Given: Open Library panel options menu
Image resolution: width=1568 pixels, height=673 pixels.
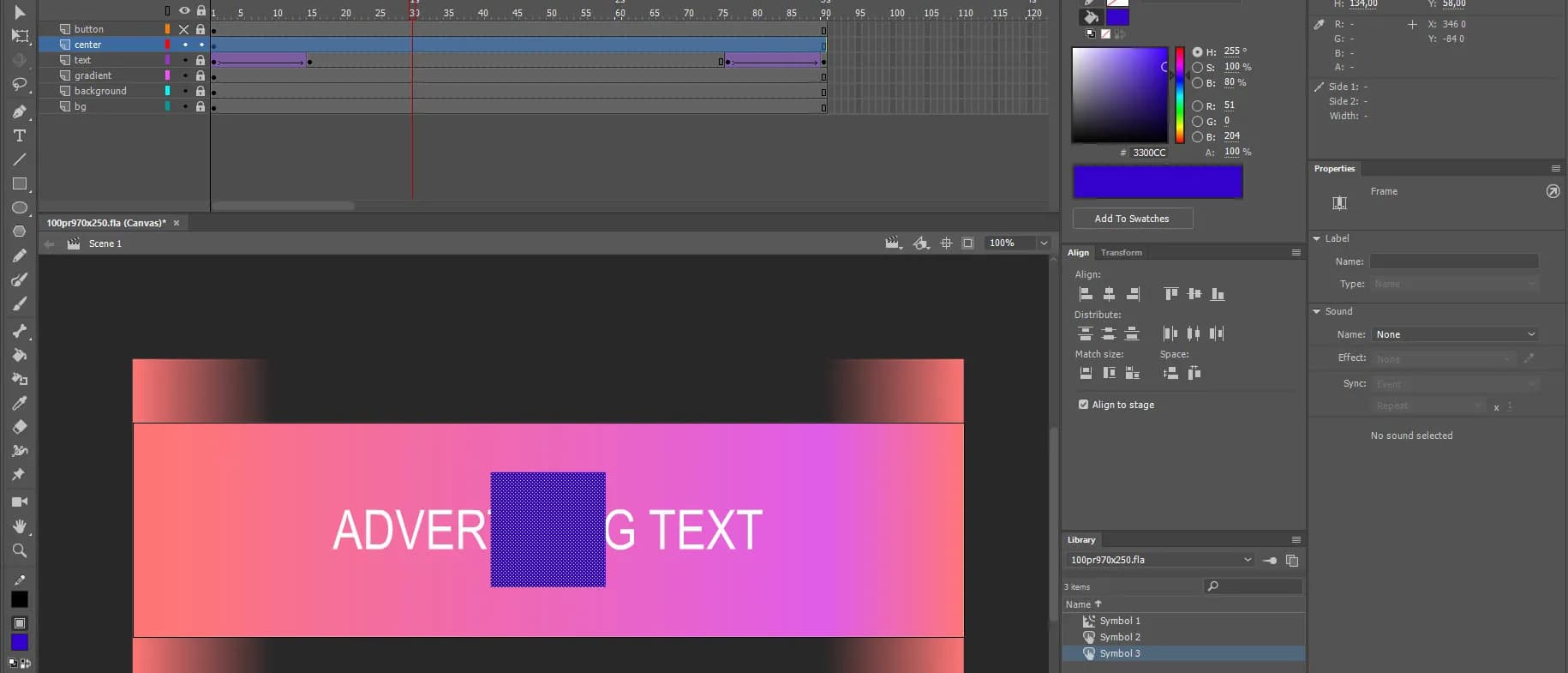Looking at the screenshot, I should pos(1296,540).
